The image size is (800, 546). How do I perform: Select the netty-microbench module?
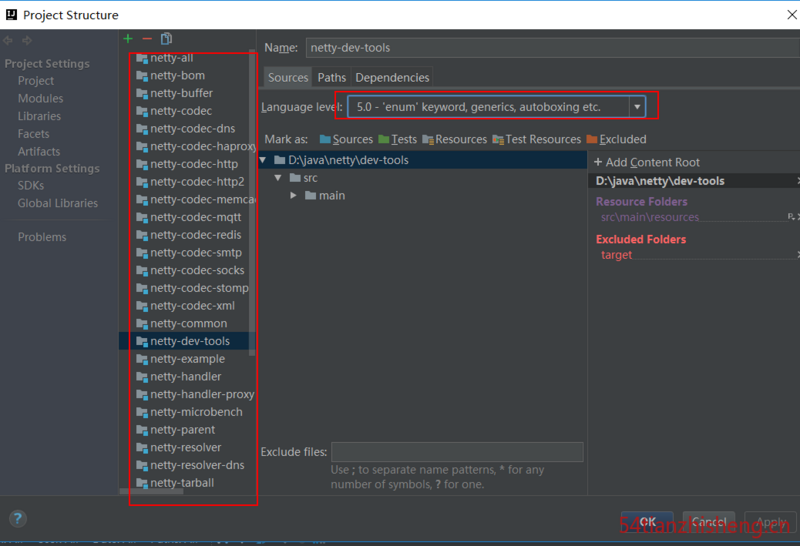189,412
